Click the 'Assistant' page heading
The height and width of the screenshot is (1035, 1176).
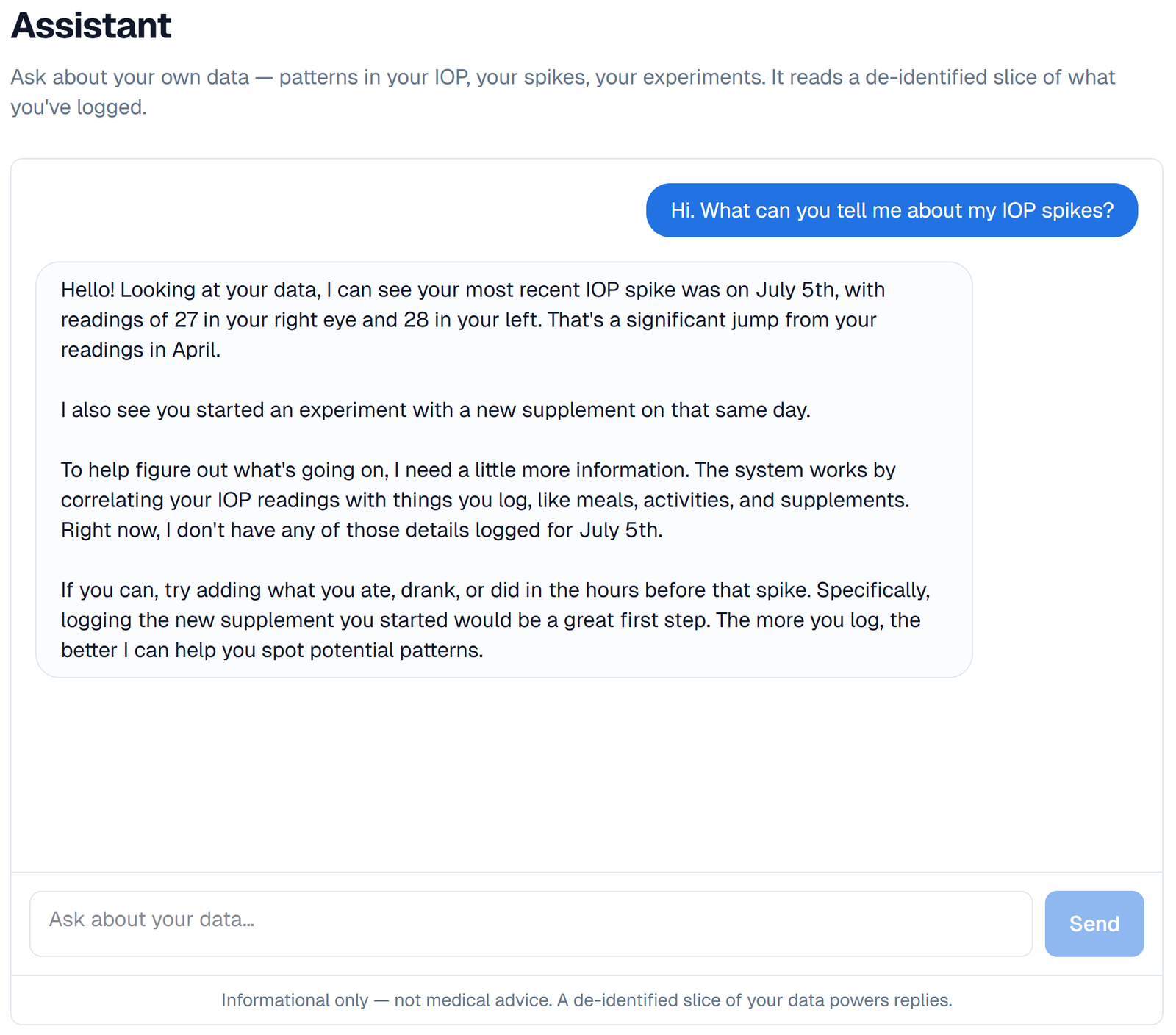click(x=91, y=26)
